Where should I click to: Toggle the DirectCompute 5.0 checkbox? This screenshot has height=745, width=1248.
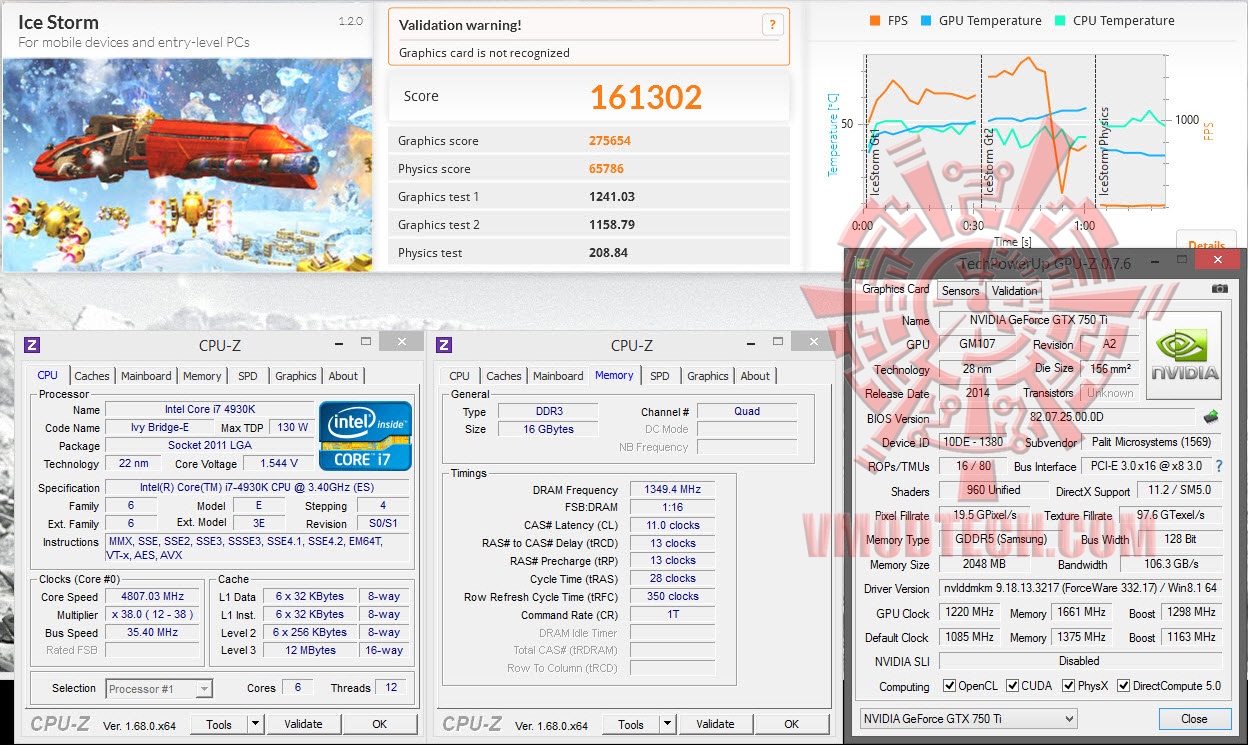tap(1123, 686)
